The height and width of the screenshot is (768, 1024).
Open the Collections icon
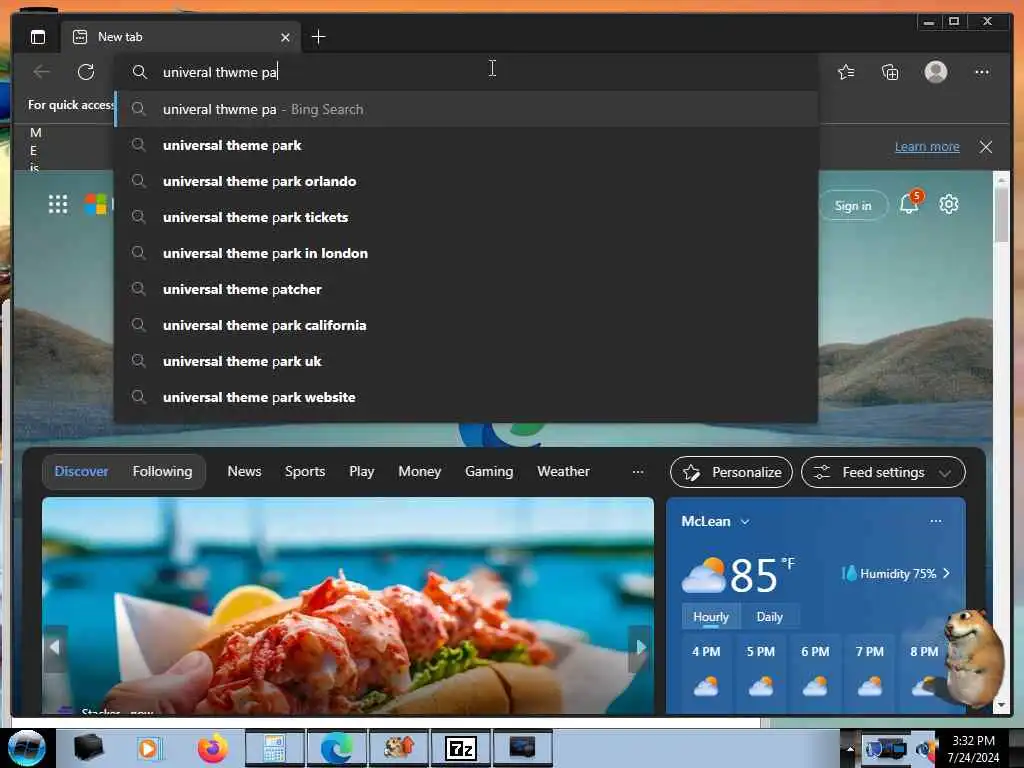[x=890, y=72]
